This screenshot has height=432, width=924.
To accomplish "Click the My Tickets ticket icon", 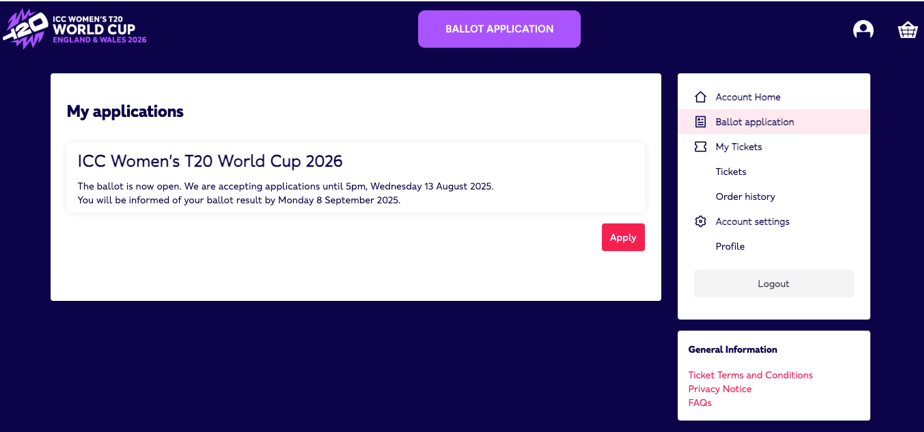I will pyautogui.click(x=700, y=147).
